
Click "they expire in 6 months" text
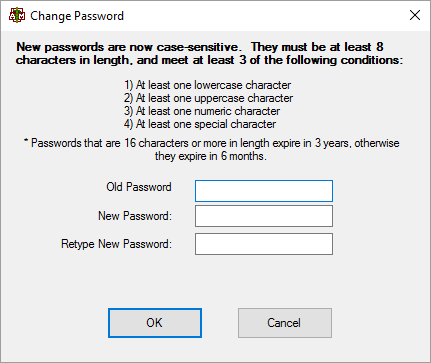tap(211, 156)
